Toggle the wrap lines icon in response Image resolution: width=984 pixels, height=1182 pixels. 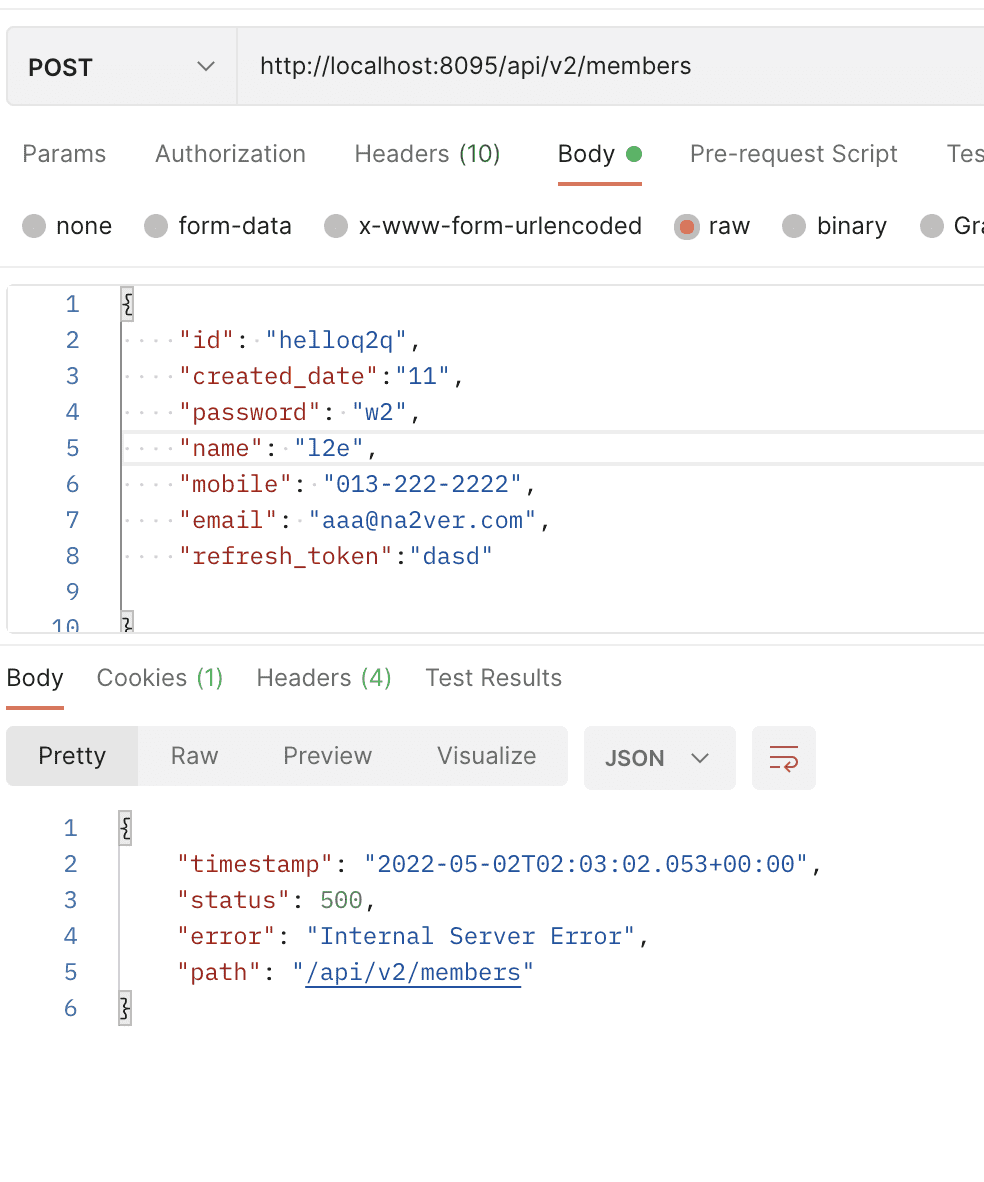tap(784, 758)
